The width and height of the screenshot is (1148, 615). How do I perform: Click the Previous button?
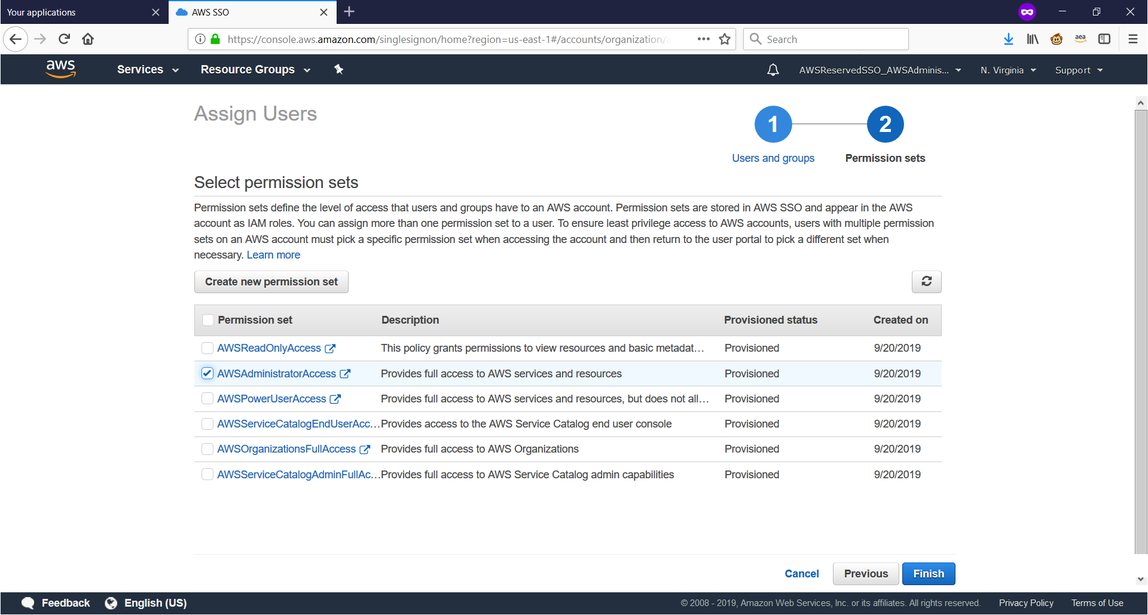click(866, 574)
